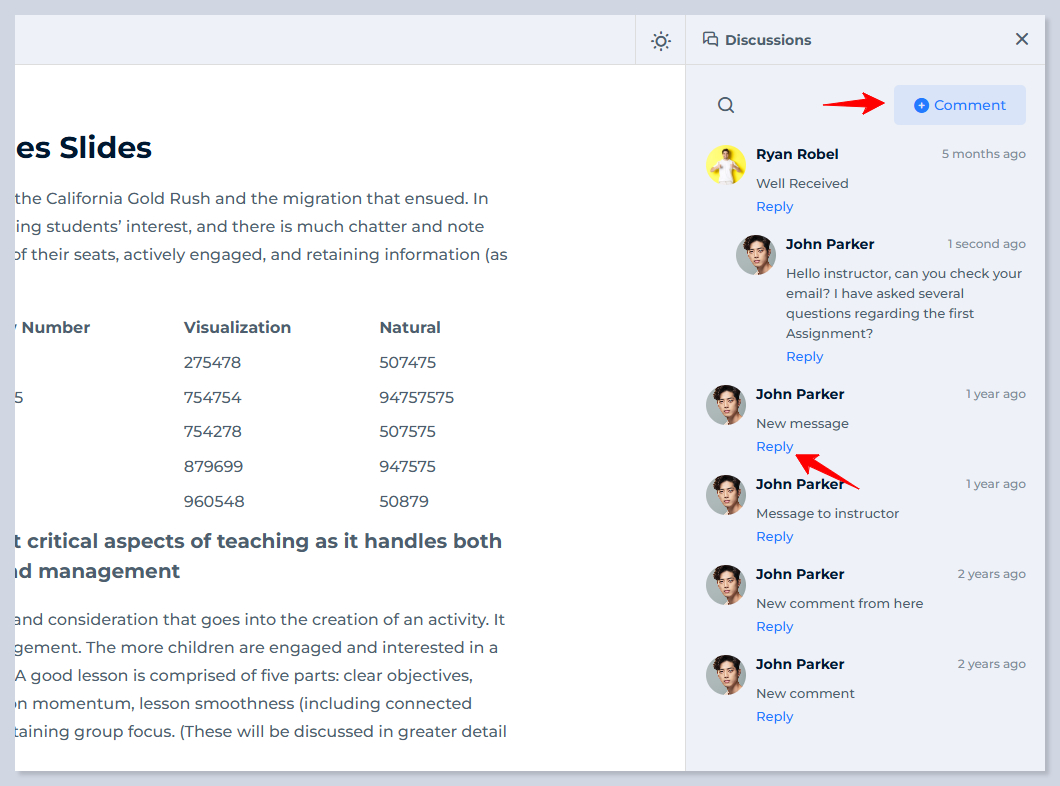Reply to 'New comment from here'
The height and width of the screenshot is (786, 1060).
pyautogui.click(x=775, y=627)
